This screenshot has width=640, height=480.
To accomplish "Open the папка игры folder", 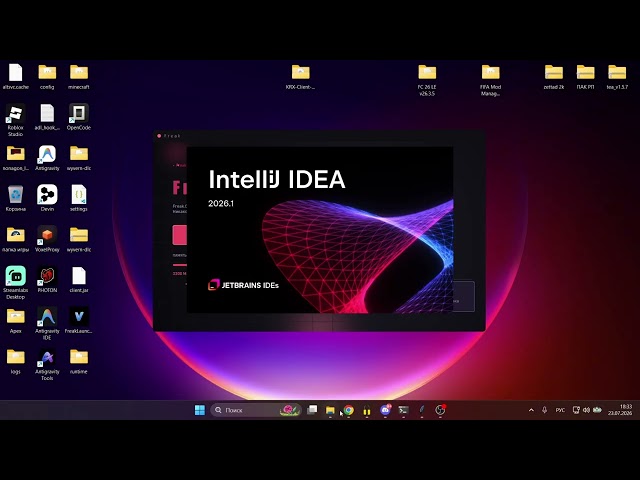I will (x=16, y=239).
